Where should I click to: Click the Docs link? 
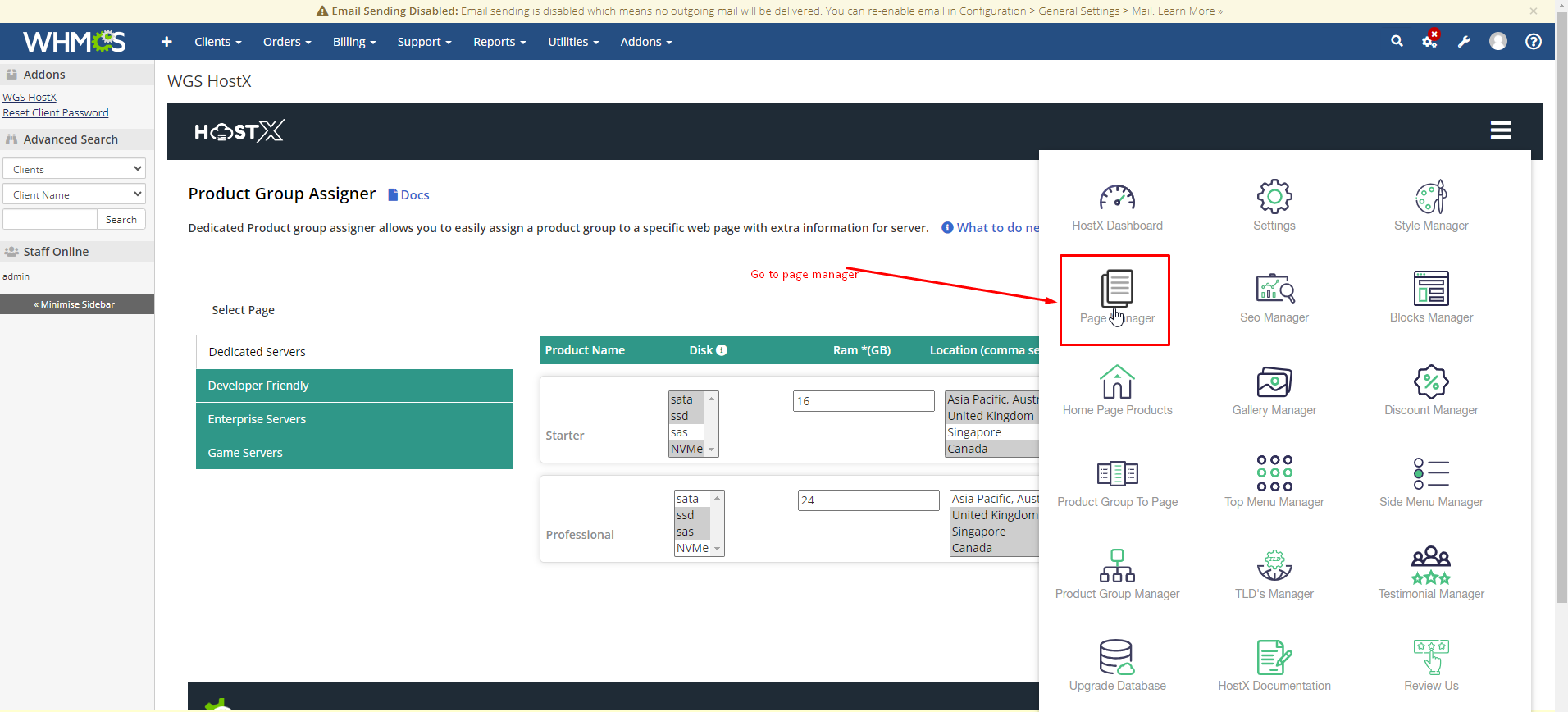(x=408, y=195)
